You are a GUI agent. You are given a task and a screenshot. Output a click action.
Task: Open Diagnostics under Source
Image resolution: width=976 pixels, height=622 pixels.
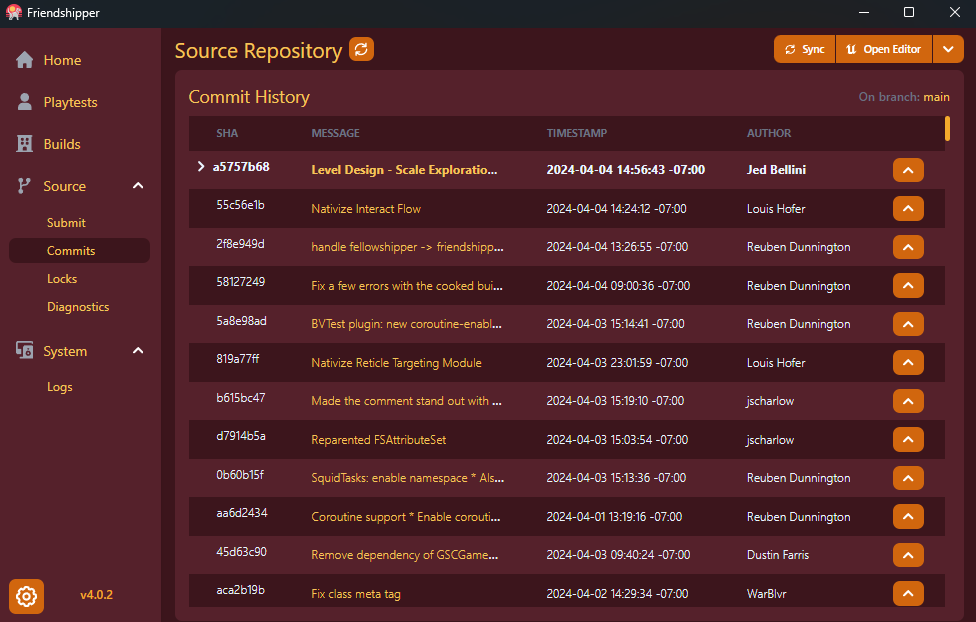pyautogui.click(x=78, y=306)
